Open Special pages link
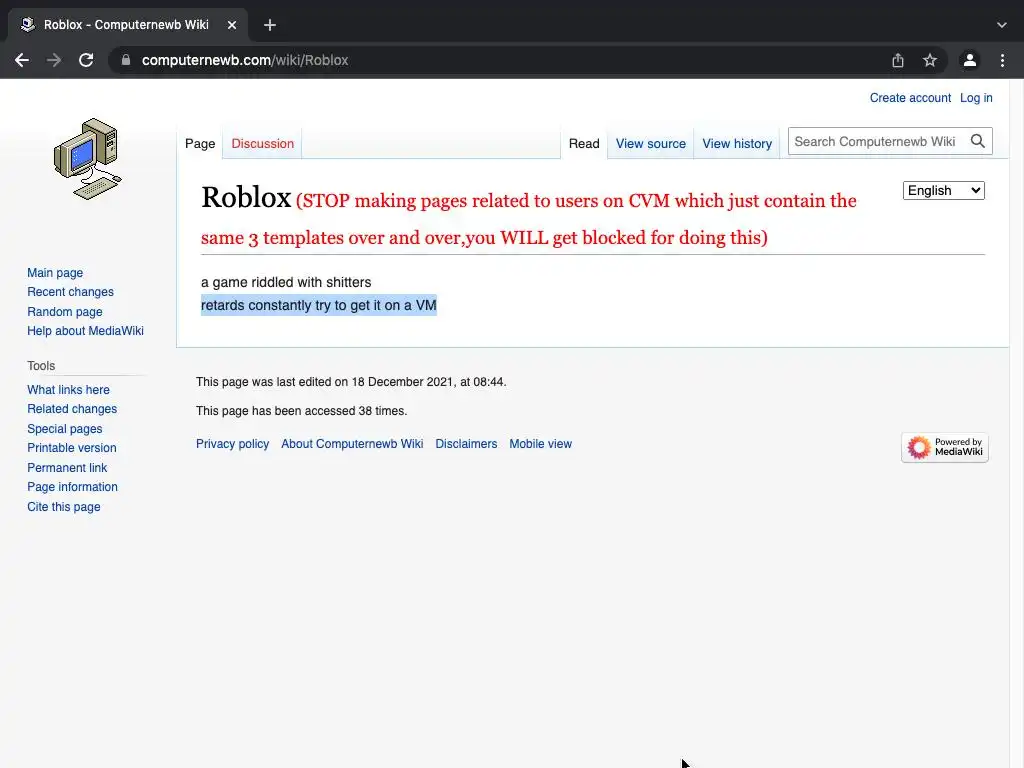 click(x=65, y=429)
